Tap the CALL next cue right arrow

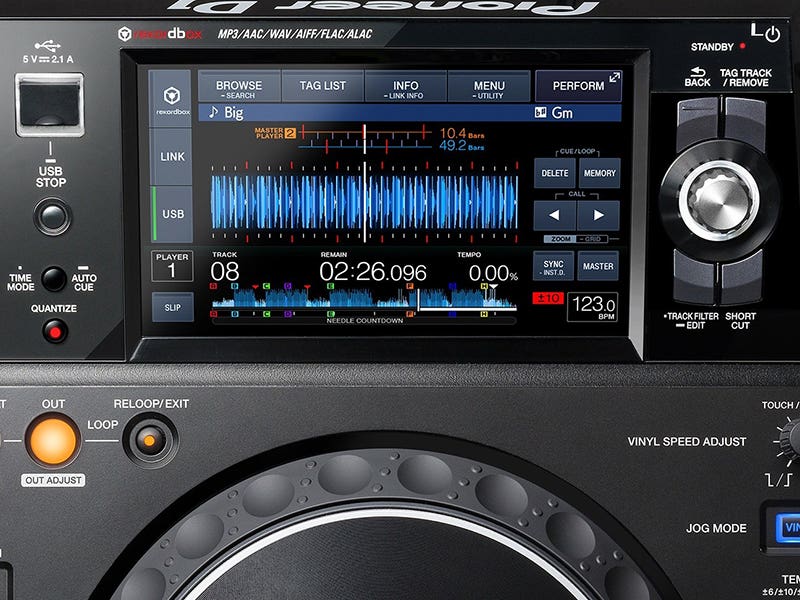(x=598, y=215)
